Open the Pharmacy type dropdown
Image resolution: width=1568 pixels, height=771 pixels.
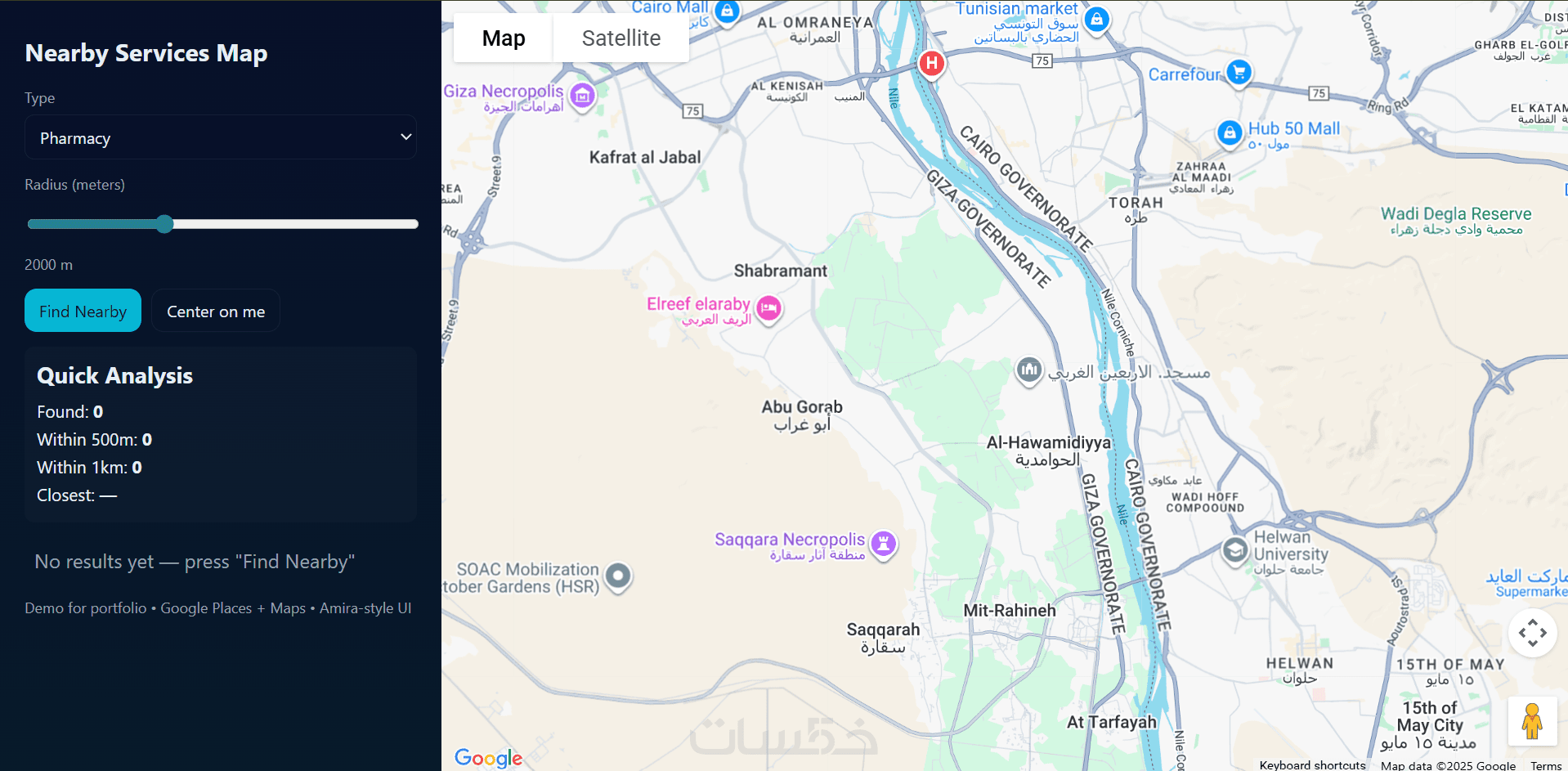(221, 137)
